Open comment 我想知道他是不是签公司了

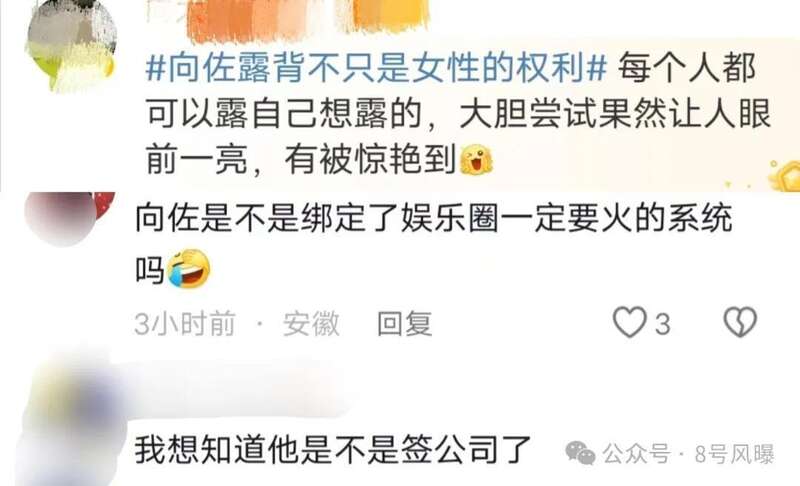pyautogui.click(x=333, y=449)
